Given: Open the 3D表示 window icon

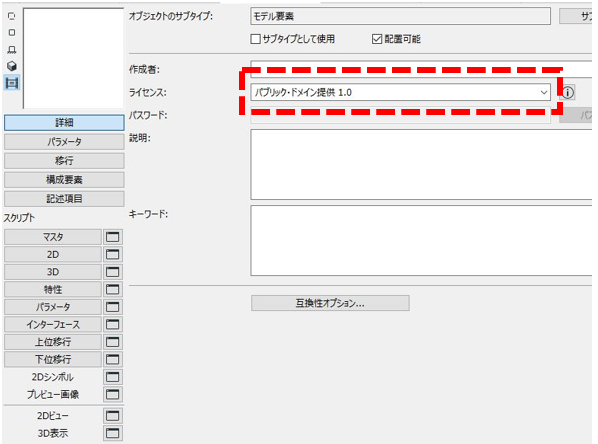Looking at the screenshot, I should point(113,433).
